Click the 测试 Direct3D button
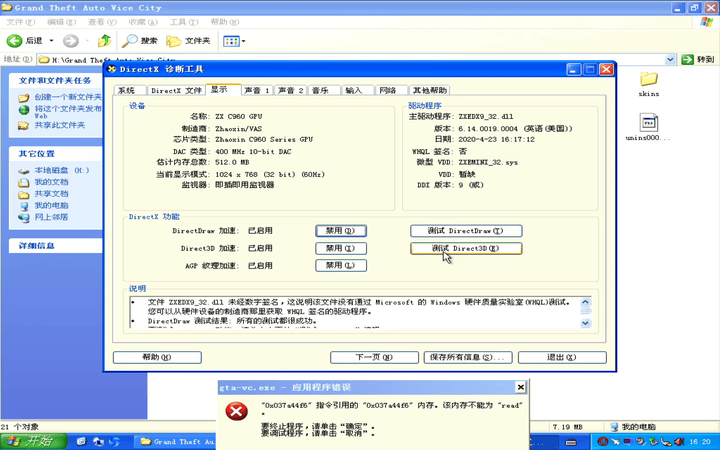The height and width of the screenshot is (450, 720). click(466, 248)
